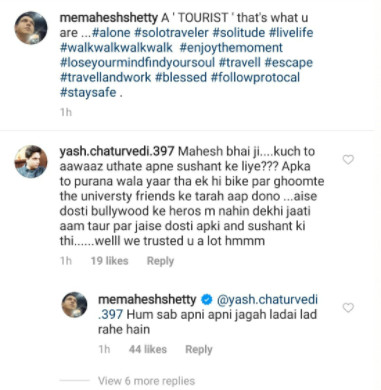Open the #staysafe hashtag
The height and width of the screenshot is (390, 381).
click(88, 92)
